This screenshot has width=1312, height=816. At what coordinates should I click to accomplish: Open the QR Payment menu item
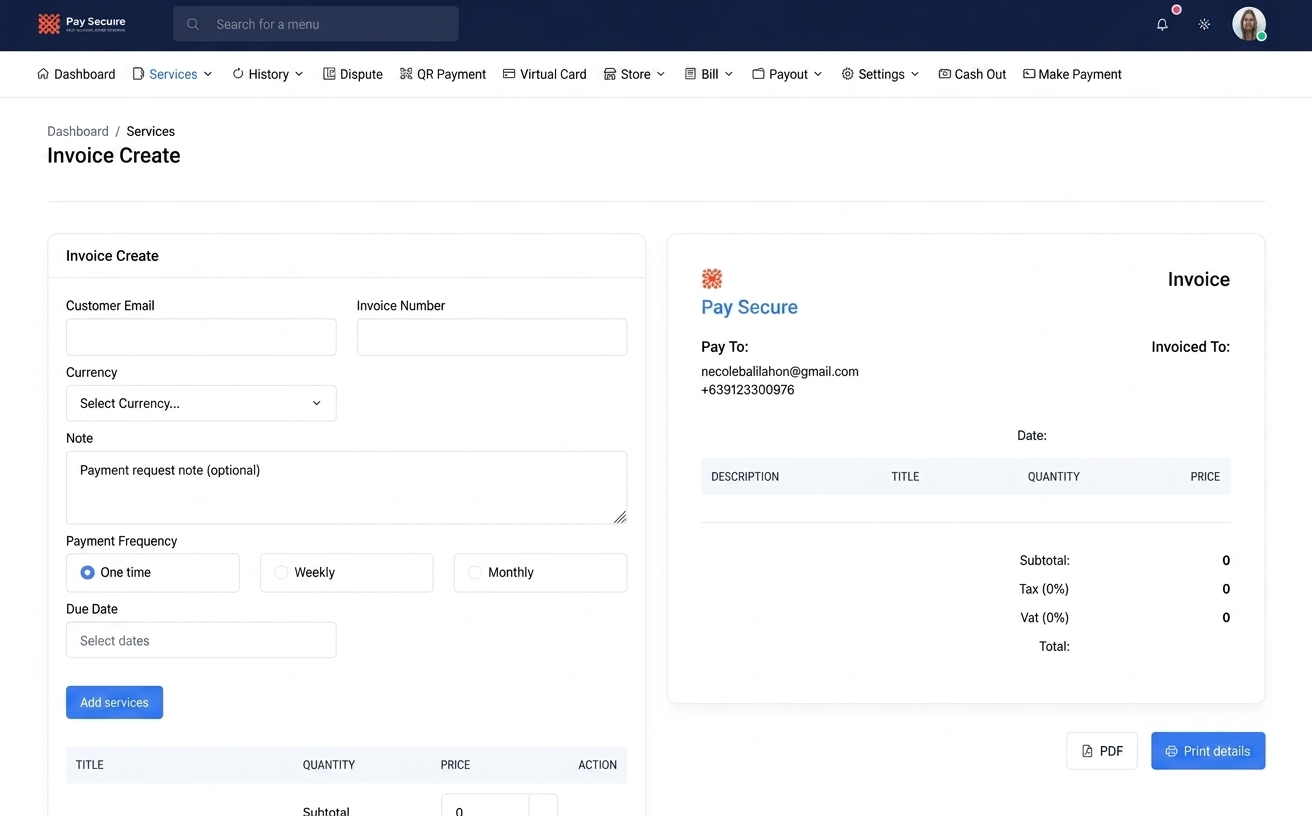pyautogui.click(x=443, y=74)
